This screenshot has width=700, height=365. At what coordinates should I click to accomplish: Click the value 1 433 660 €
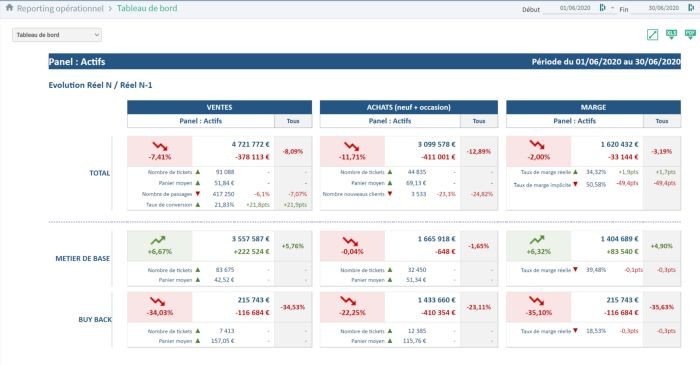[x=437, y=300]
